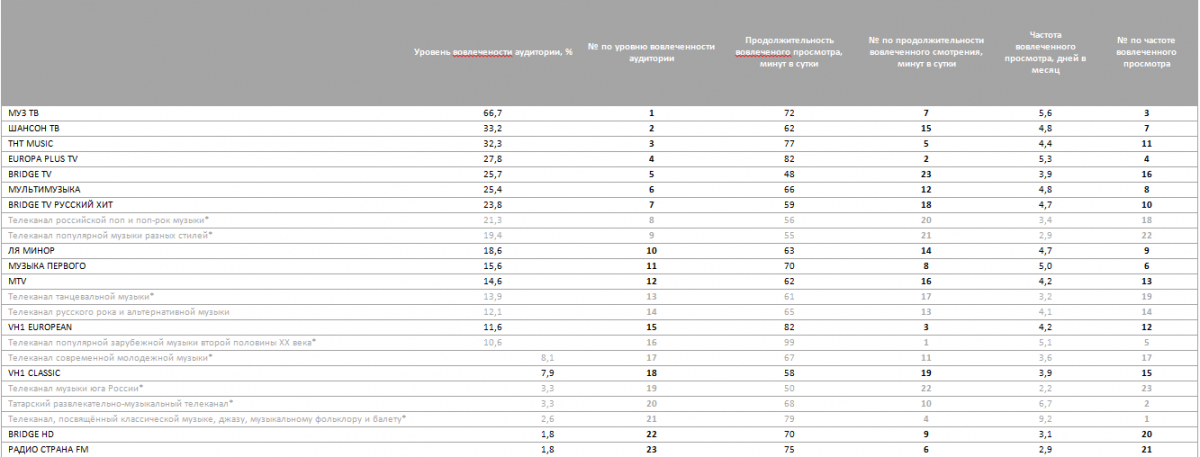
Task: Select the МУЗЫКА ПЕРВОГО row name
Action: click(47, 266)
